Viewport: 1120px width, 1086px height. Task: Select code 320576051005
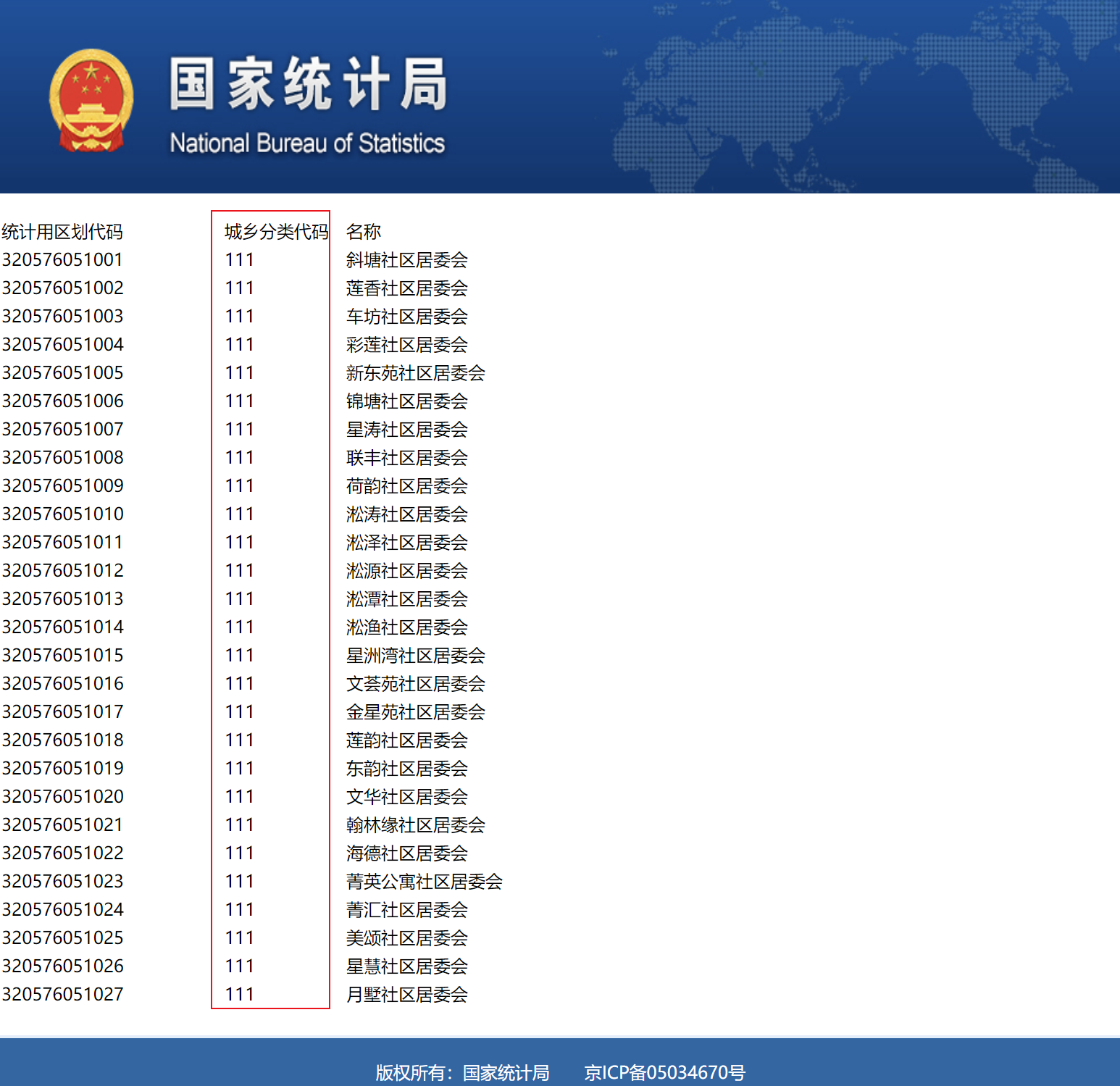tap(62, 372)
